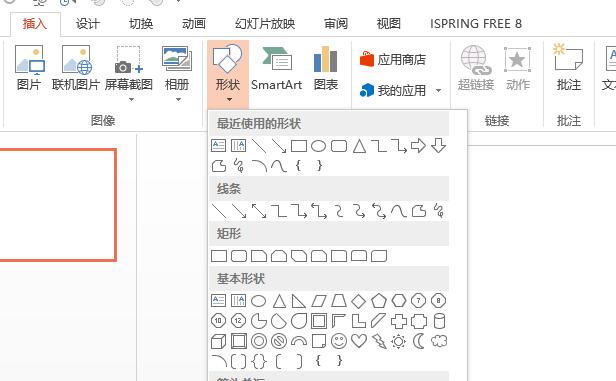Pick the rounded rectangle in 矩形
Screen dimensions: 616x381
239,256
